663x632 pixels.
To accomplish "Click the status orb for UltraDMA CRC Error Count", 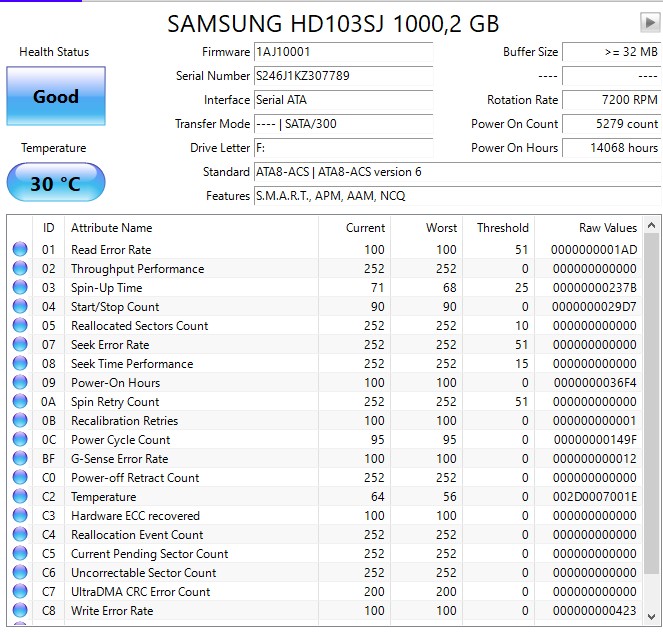I will (x=20, y=592).
